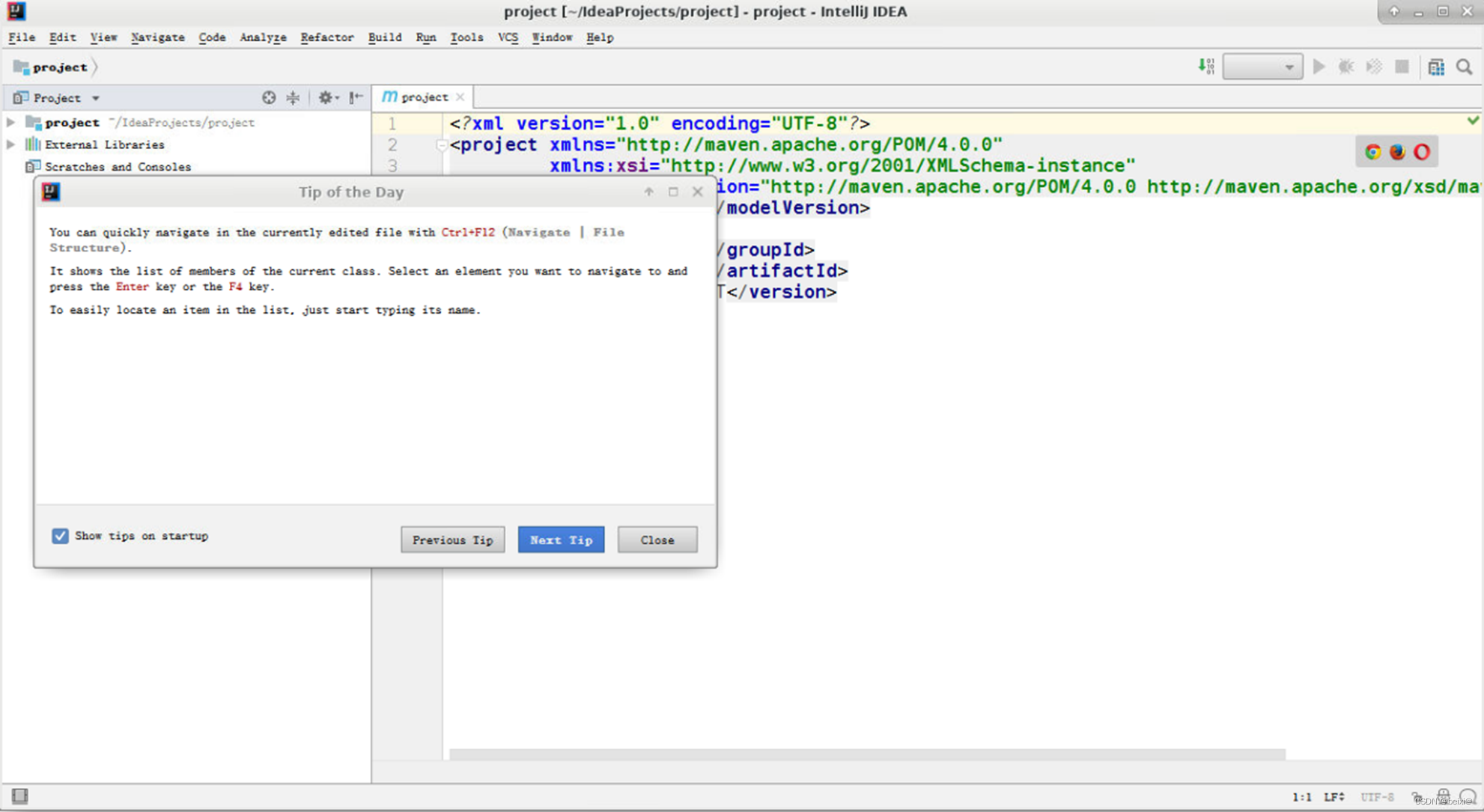The width and height of the screenshot is (1484, 812).
Task: Open the Navigate menu
Action: (157, 37)
